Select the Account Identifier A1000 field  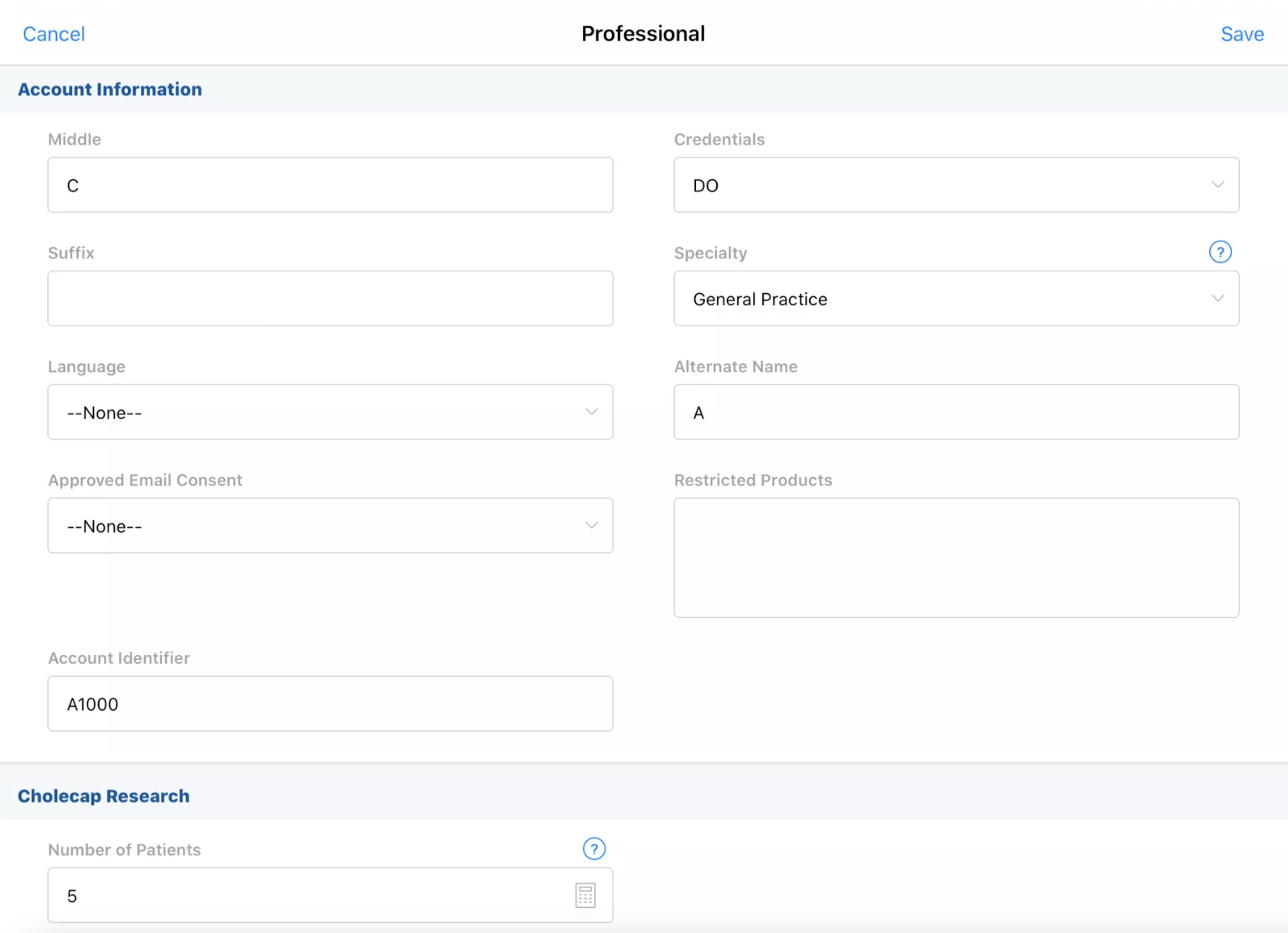tap(330, 704)
